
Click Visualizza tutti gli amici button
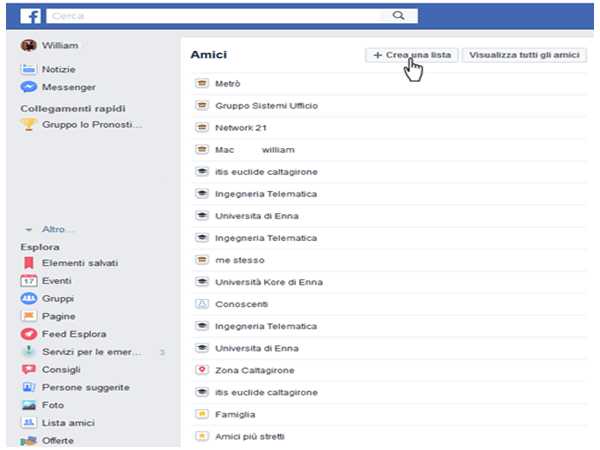524,55
